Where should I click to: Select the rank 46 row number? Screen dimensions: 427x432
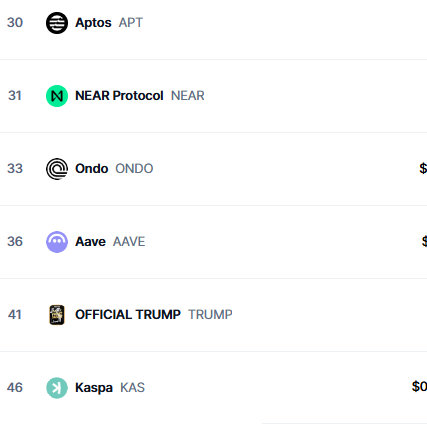(15, 388)
